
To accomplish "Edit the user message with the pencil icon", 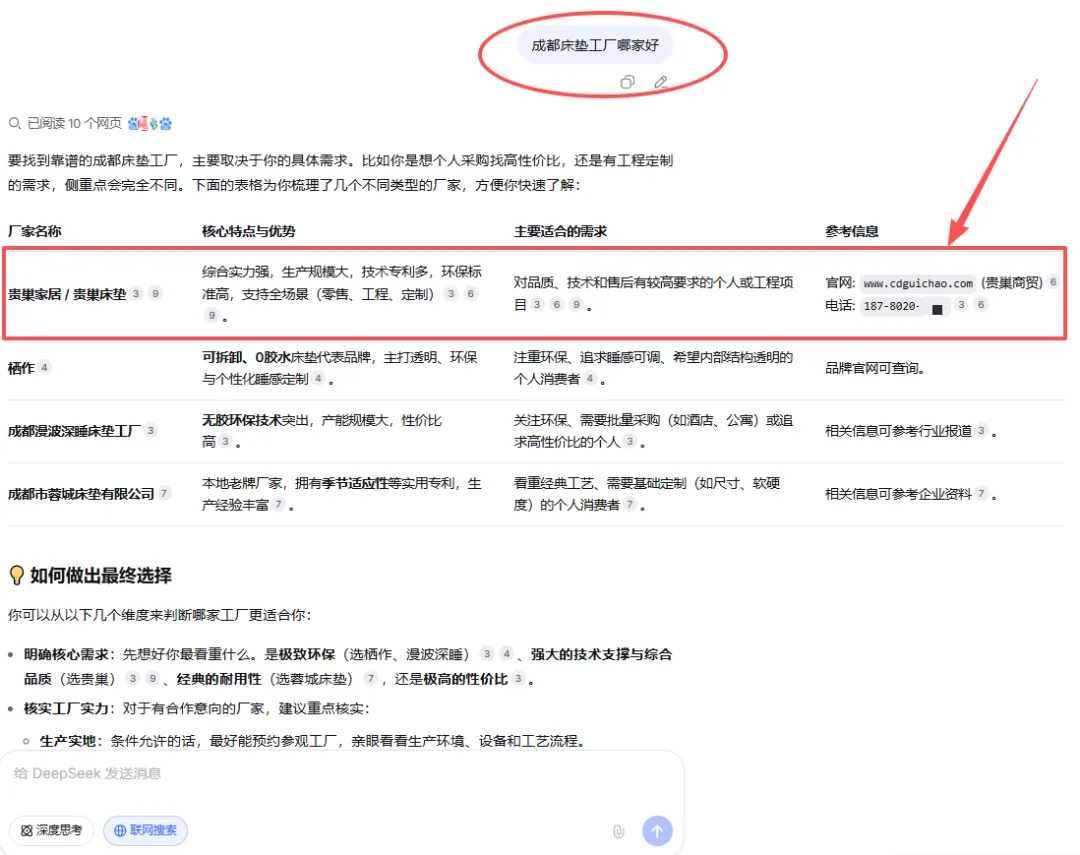I will pos(661,83).
